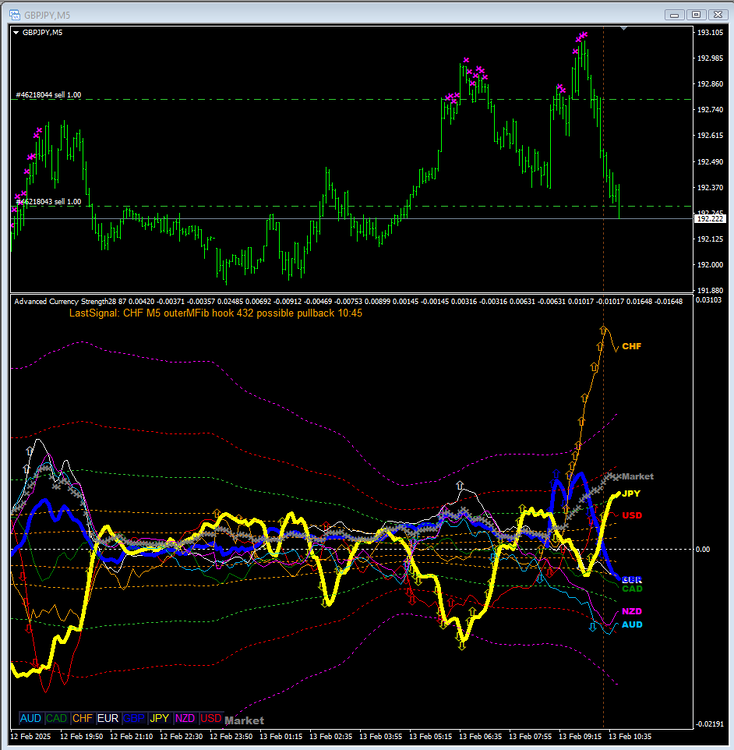
Task: Click the chart shift triangle marker at top
Action: 624,29
